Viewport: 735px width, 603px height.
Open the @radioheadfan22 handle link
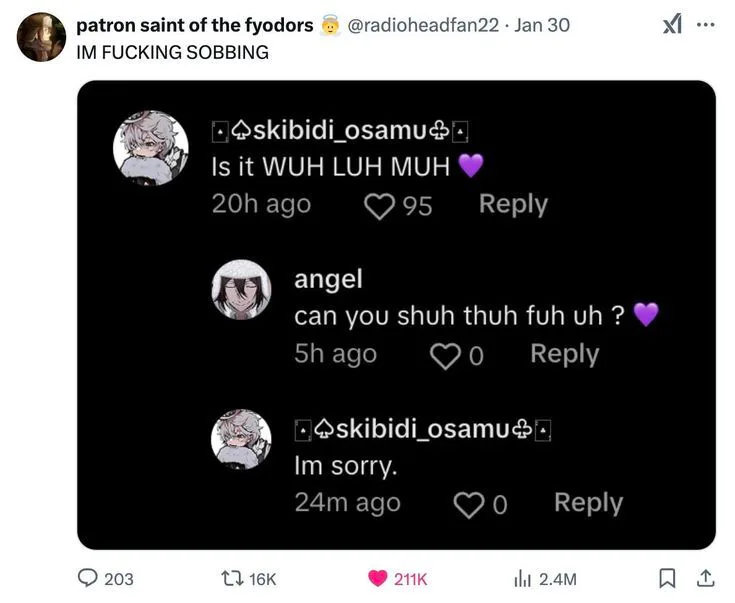click(x=423, y=25)
